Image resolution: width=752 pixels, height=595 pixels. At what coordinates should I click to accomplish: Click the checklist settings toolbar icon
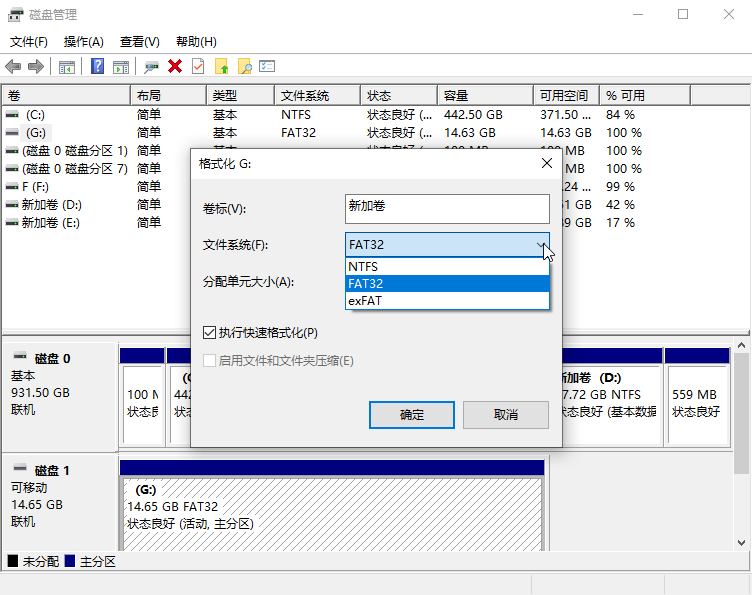pyautogui.click(x=267, y=66)
